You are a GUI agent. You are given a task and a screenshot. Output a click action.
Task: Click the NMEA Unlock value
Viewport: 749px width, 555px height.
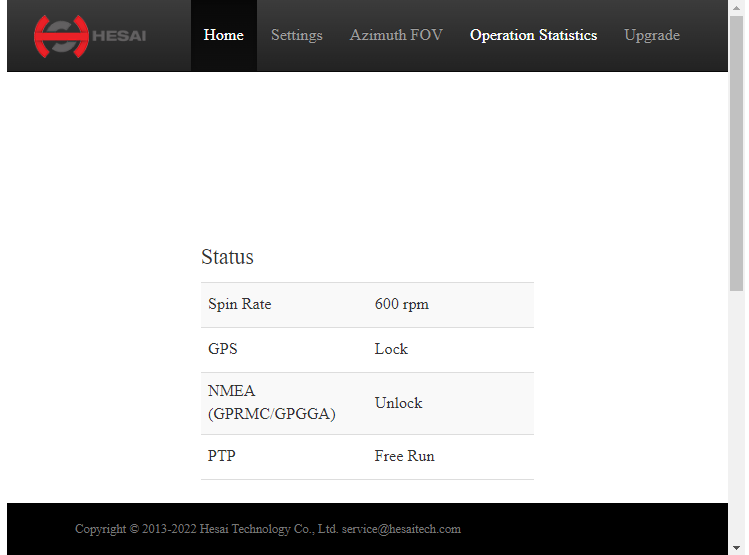pos(398,403)
